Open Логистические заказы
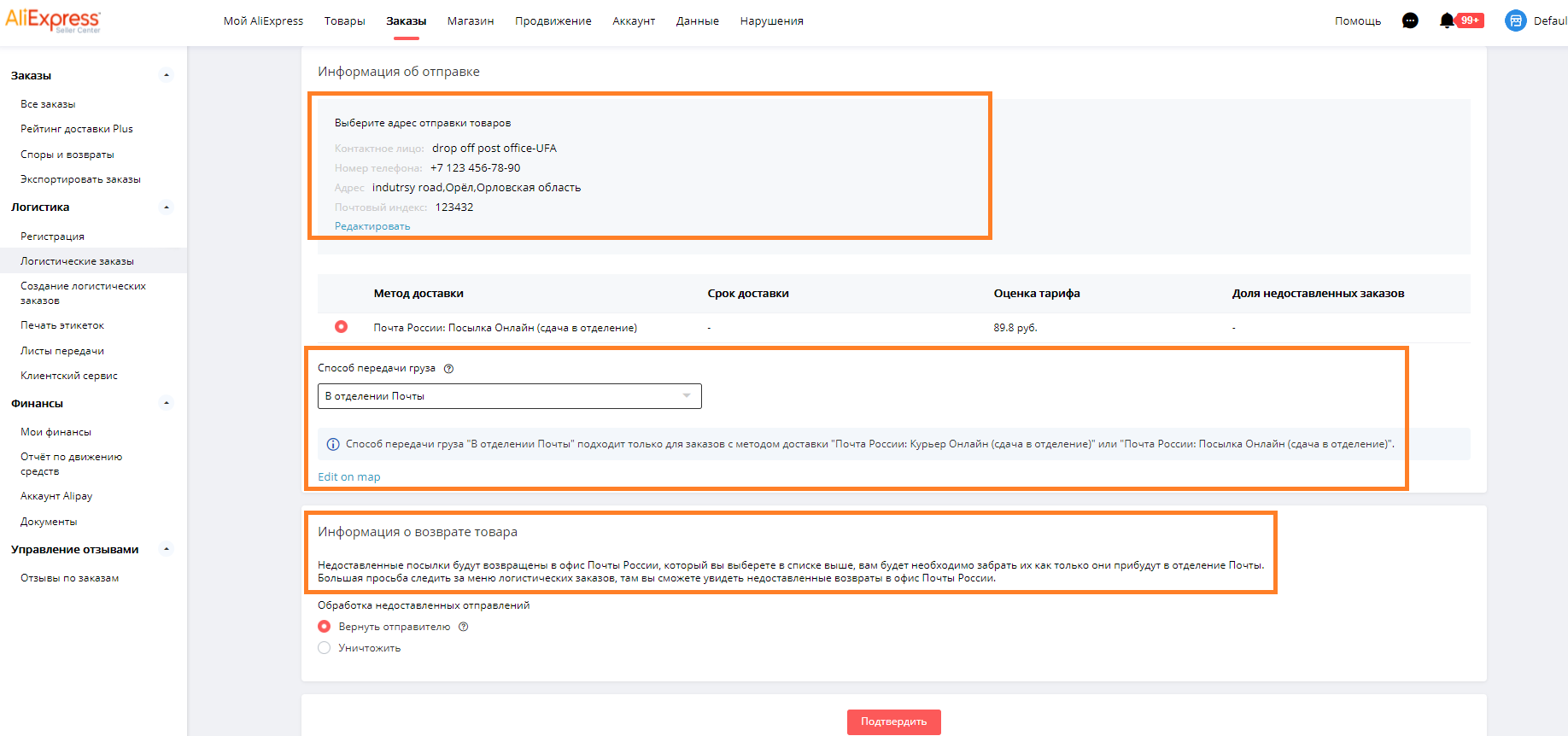The width and height of the screenshot is (1568, 736). [x=77, y=261]
